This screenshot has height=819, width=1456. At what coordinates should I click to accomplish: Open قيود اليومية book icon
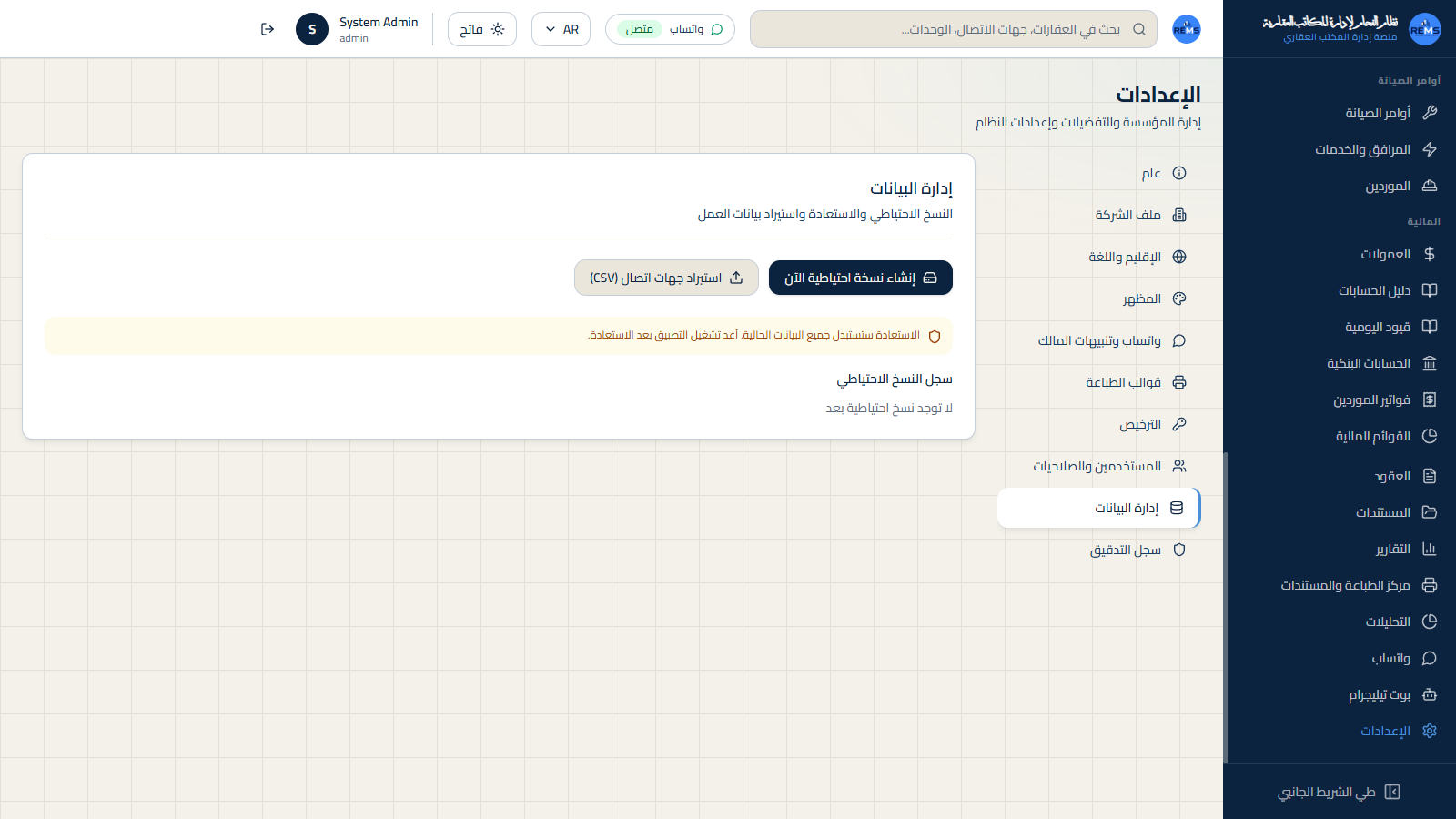coord(1430,327)
